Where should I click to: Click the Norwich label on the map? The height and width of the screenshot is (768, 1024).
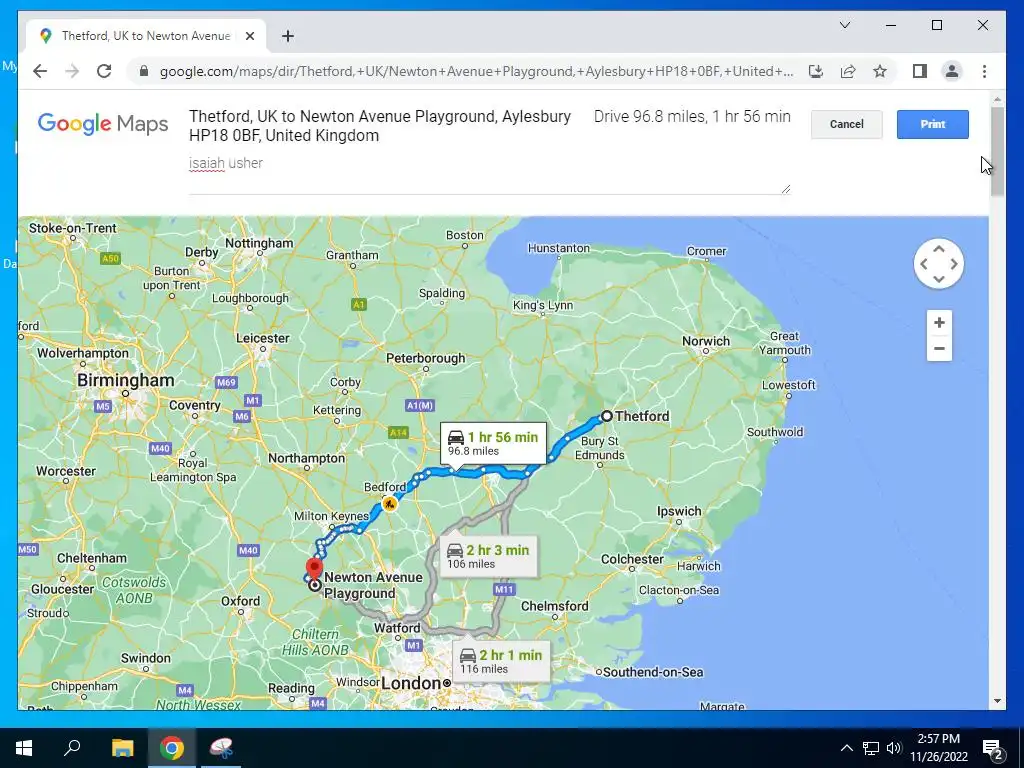(x=705, y=341)
